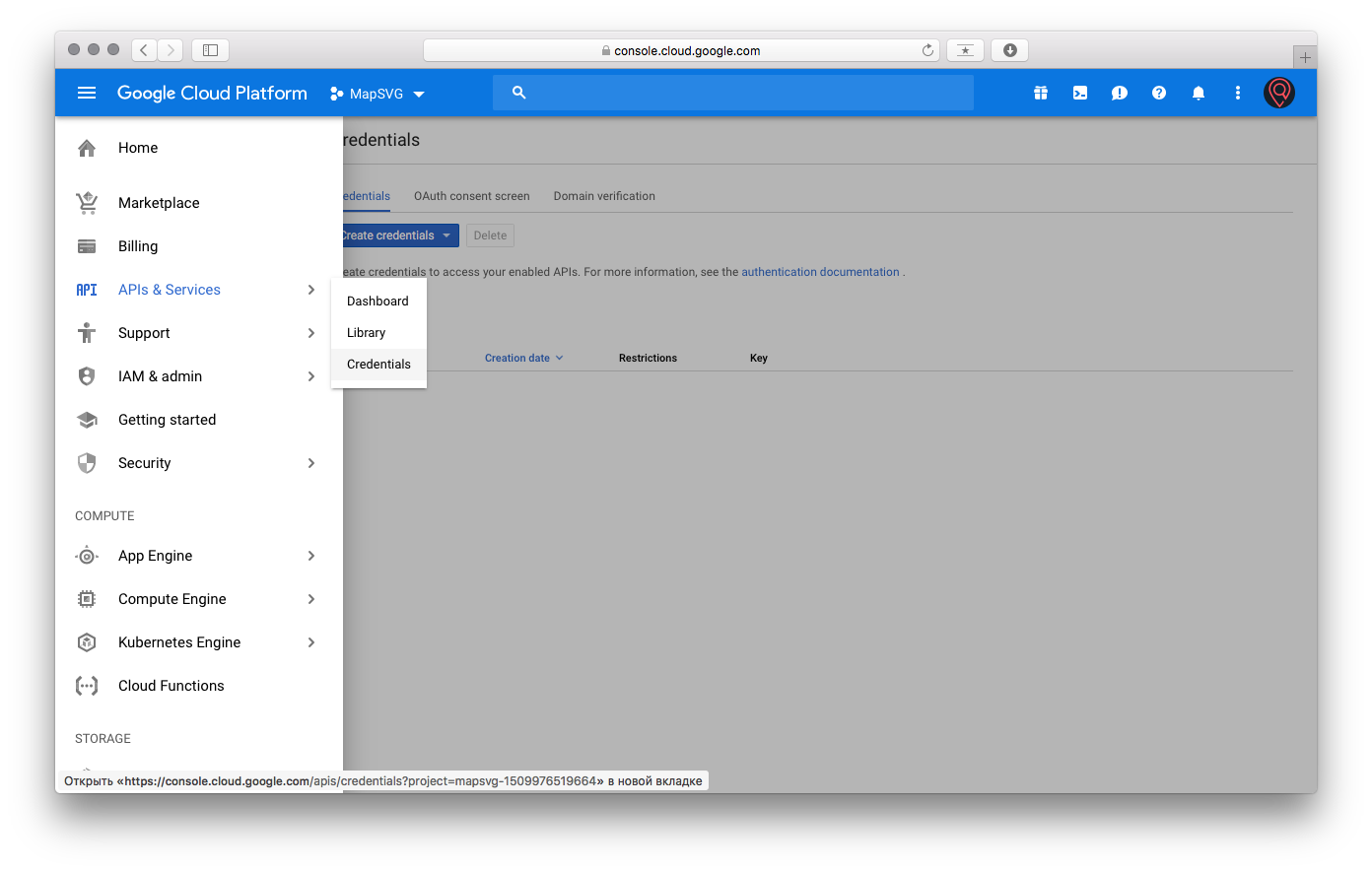The height and width of the screenshot is (872, 1372).
Task: Click the Security shield icon
Action: coord(87,463)
